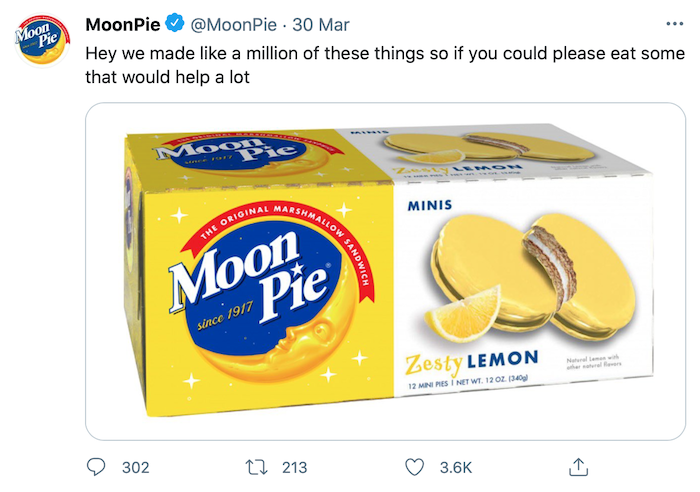Click the MINIS text on box front
The height and width of the screenshot is (492, 700).
429,205
